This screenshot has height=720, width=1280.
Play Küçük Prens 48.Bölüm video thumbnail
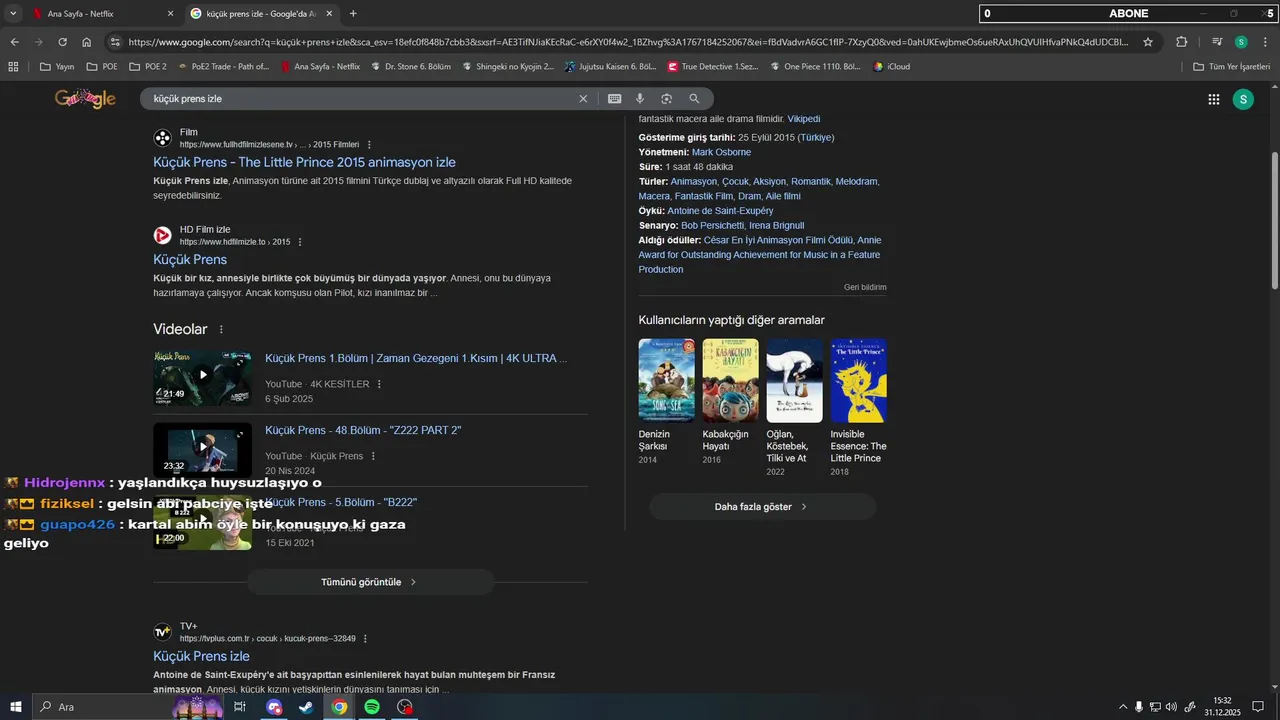[x=202, y=448]
